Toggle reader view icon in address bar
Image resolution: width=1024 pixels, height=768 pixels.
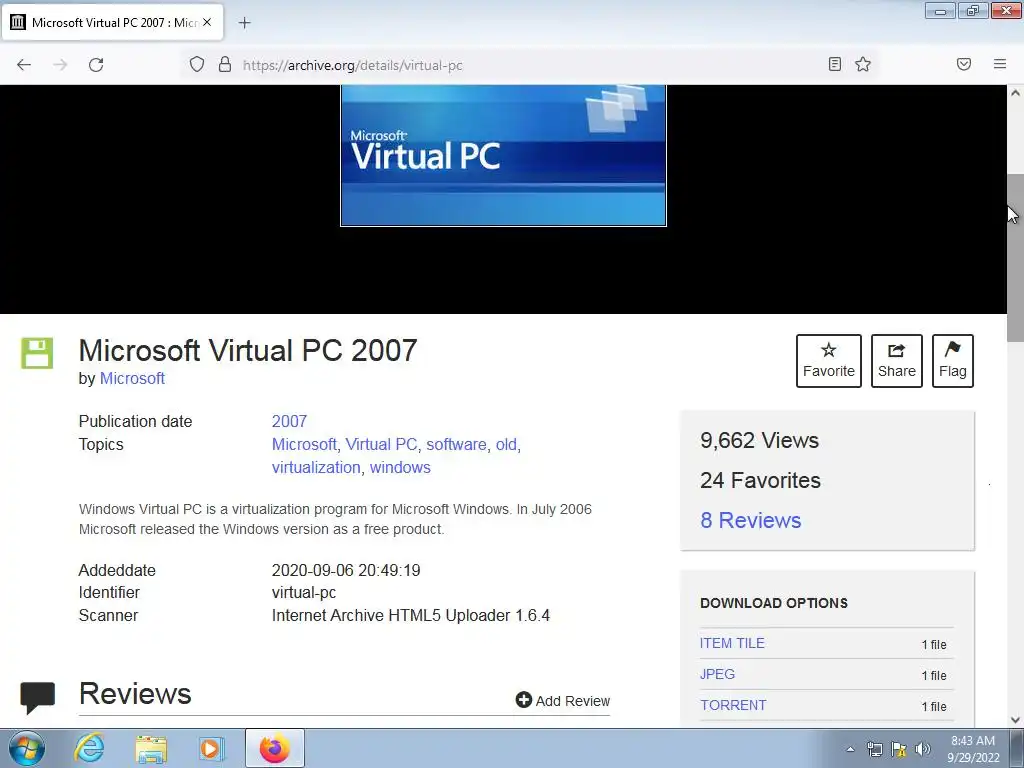click(835, 64)
